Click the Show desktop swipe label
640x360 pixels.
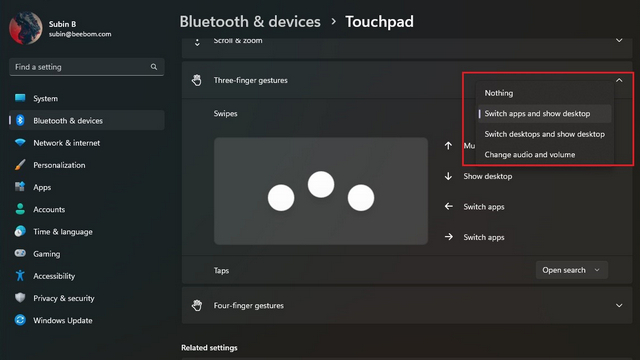click(487, 176)
